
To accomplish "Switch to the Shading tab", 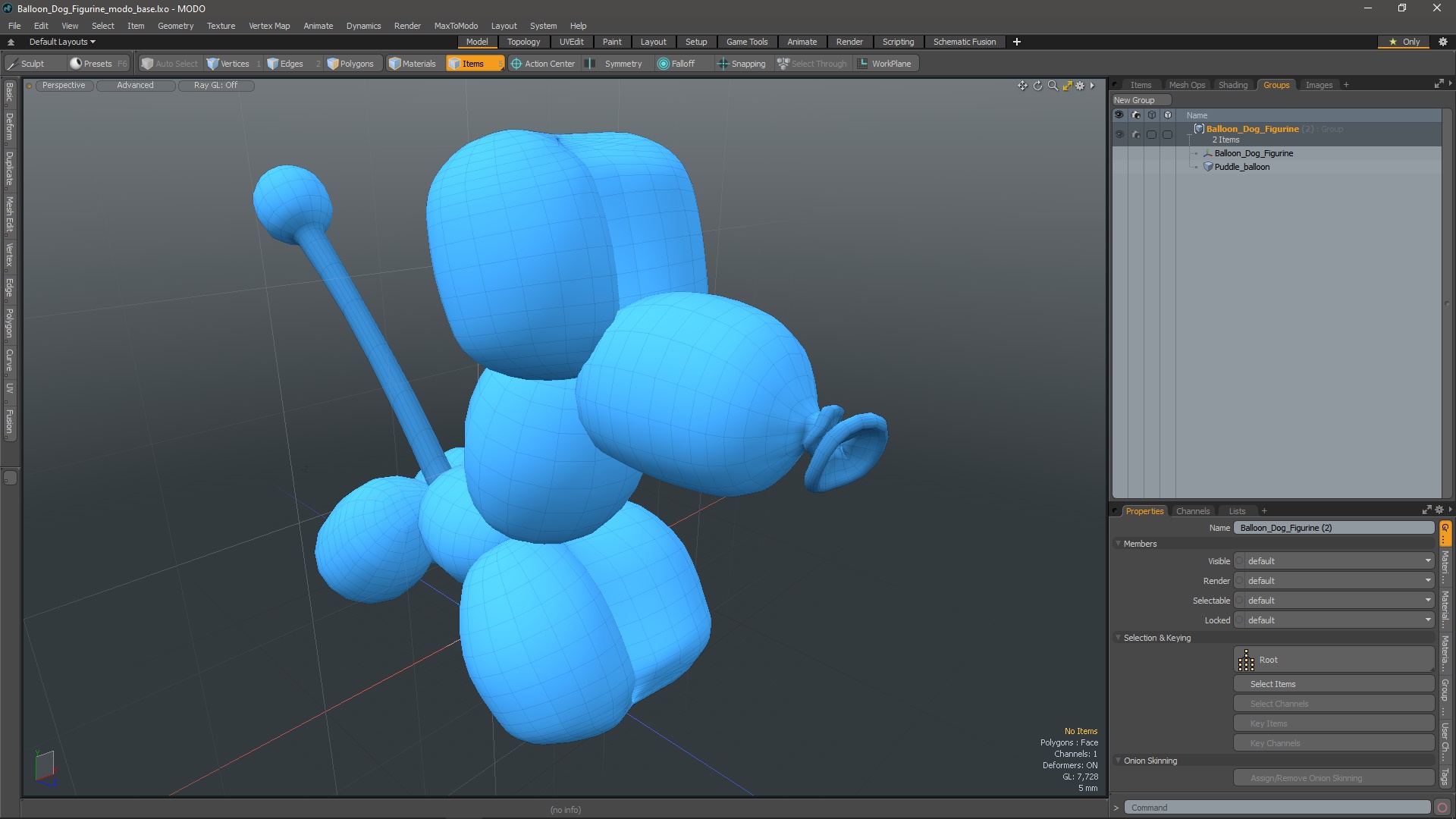I will (1233, 85).
